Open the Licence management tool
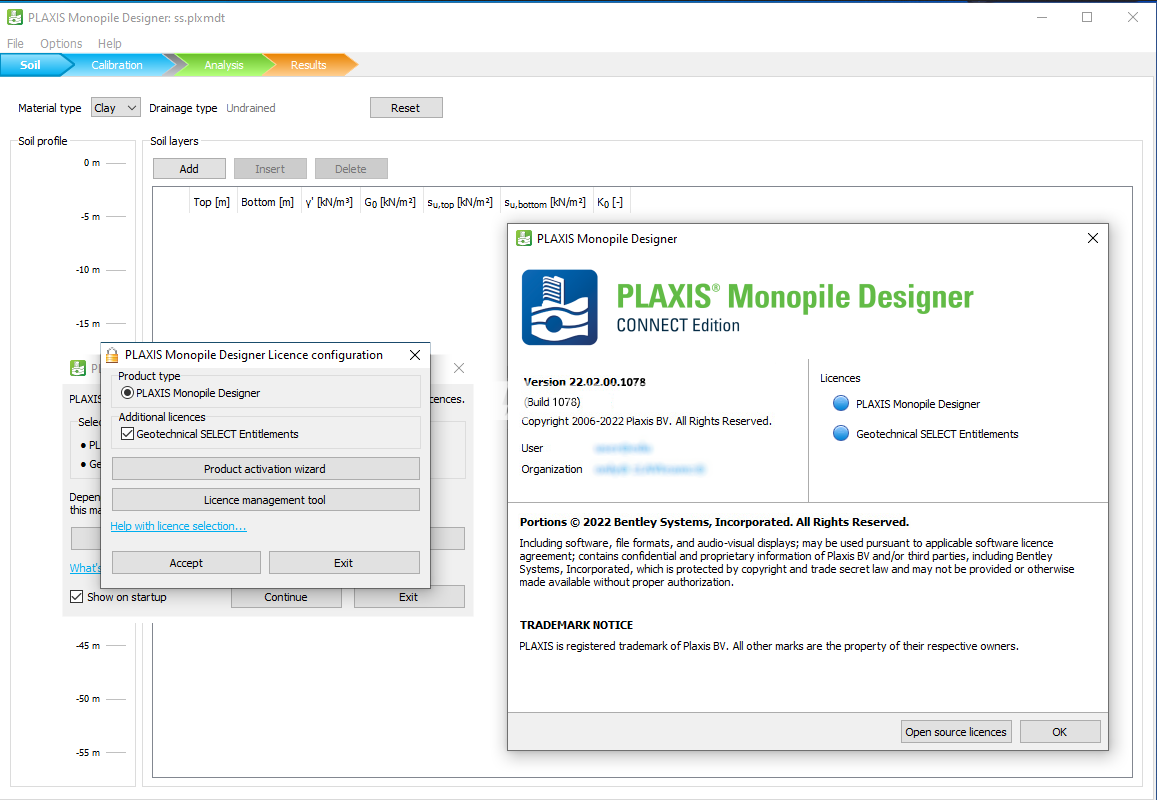The height and width of the screenshot is (800, 1157). pyautogui.click(x=266, y=500)
